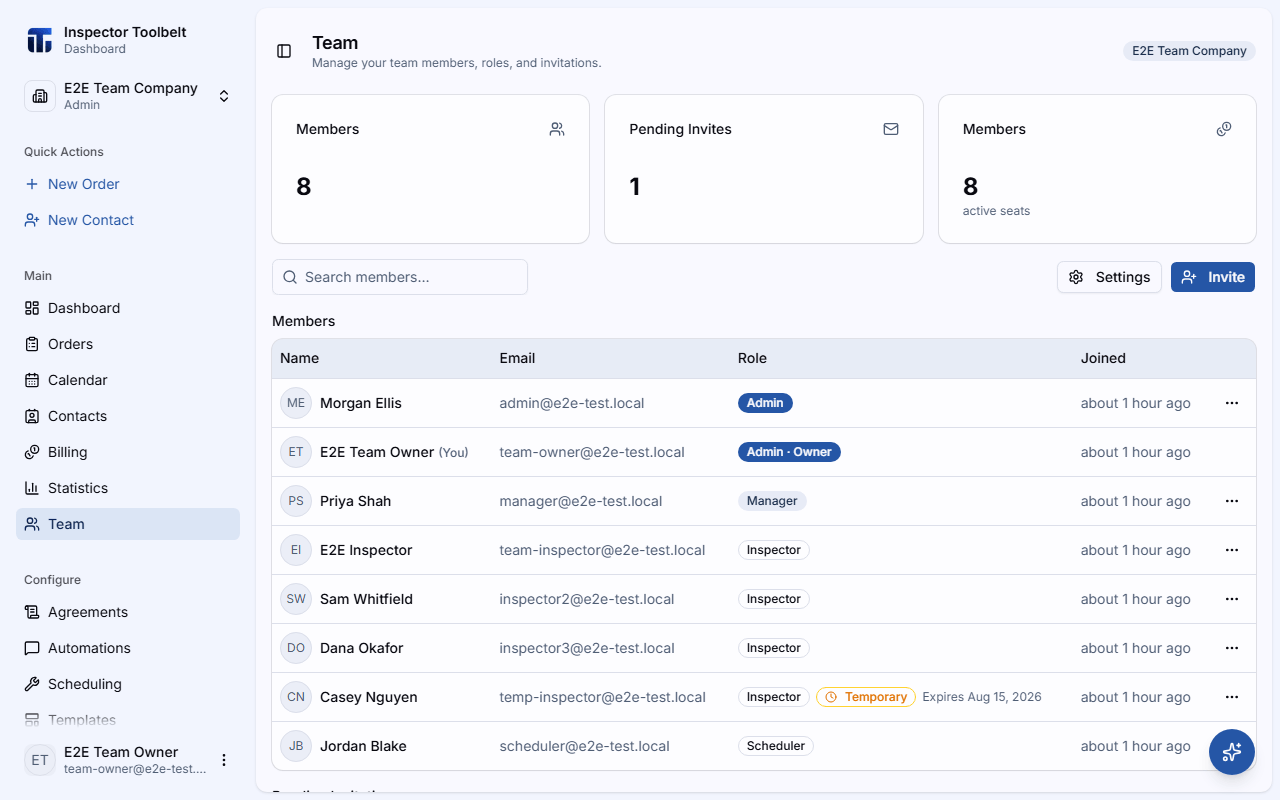Open row actions for Morgan Ellis
The height and width of the screenshot is (800, 1280).
point(1232,403)
